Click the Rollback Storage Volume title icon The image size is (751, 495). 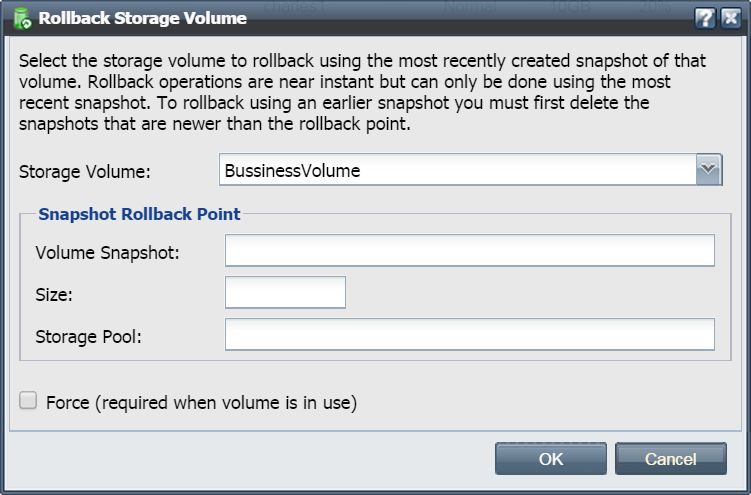coord(22,19)
